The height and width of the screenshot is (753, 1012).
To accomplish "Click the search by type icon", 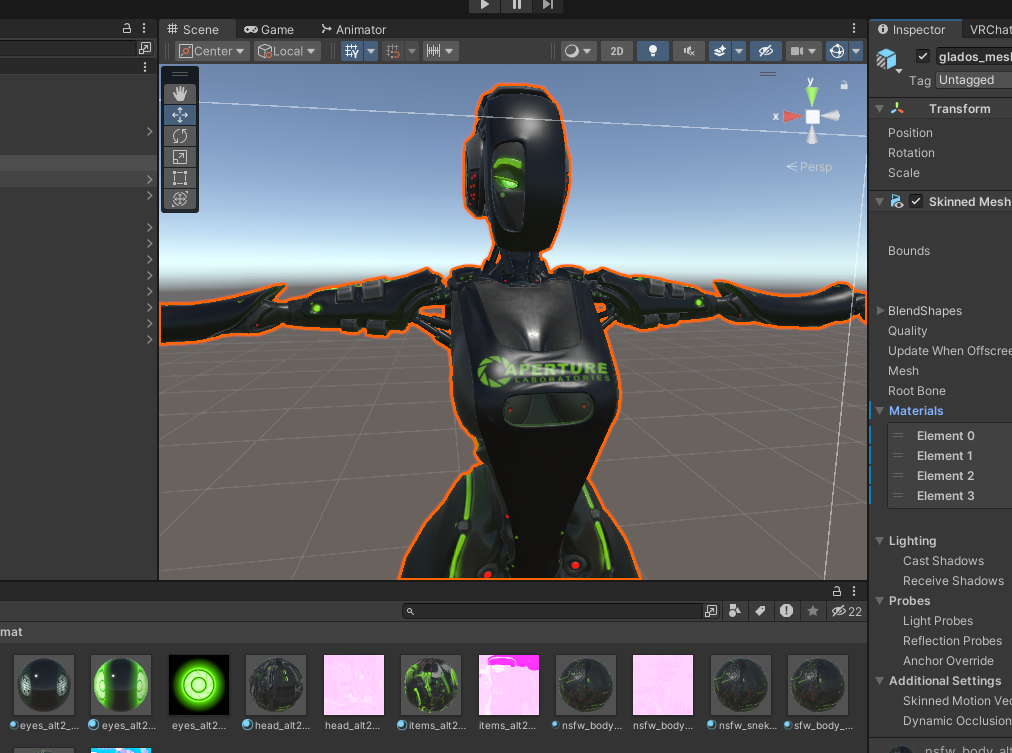I will point(734,611).
